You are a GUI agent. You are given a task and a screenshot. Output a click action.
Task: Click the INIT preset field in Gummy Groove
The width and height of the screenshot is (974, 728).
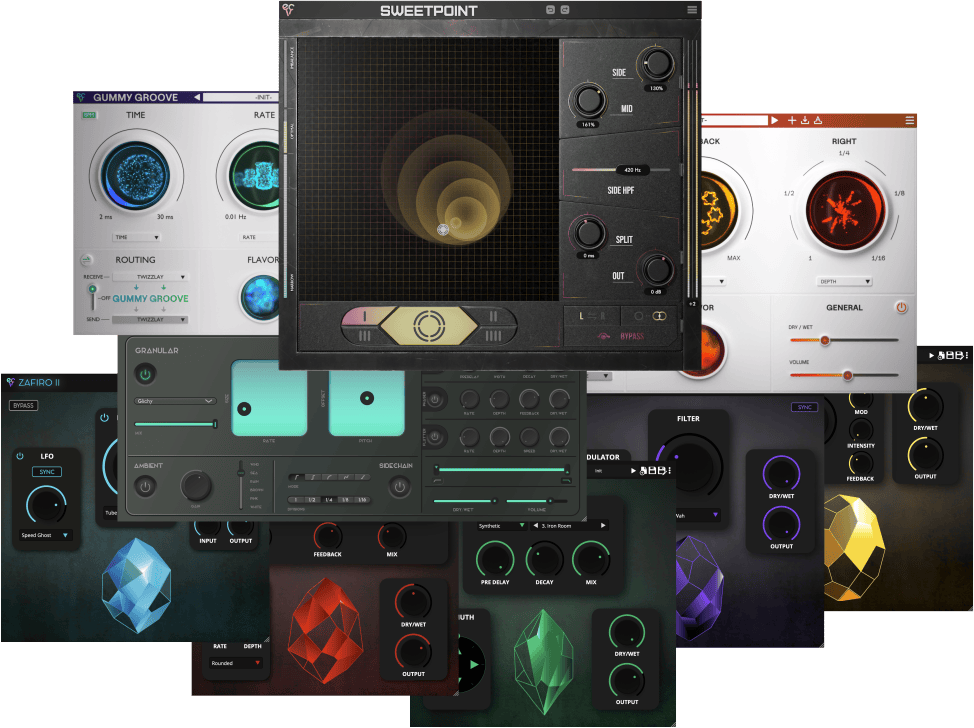pos(240,97)
